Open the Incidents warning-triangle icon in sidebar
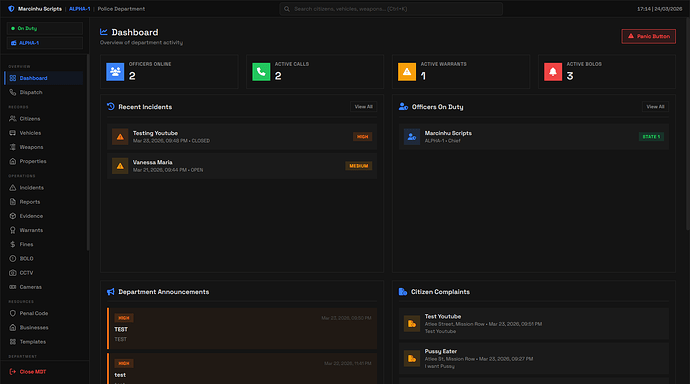 (x=13, y=188)
